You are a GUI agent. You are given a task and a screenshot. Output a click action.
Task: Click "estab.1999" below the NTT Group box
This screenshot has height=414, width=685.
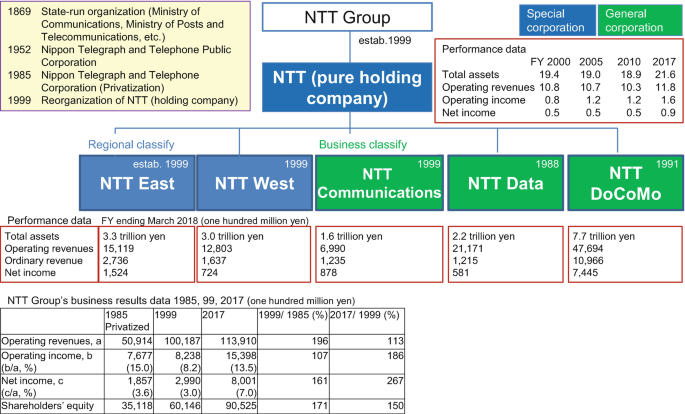385,41
